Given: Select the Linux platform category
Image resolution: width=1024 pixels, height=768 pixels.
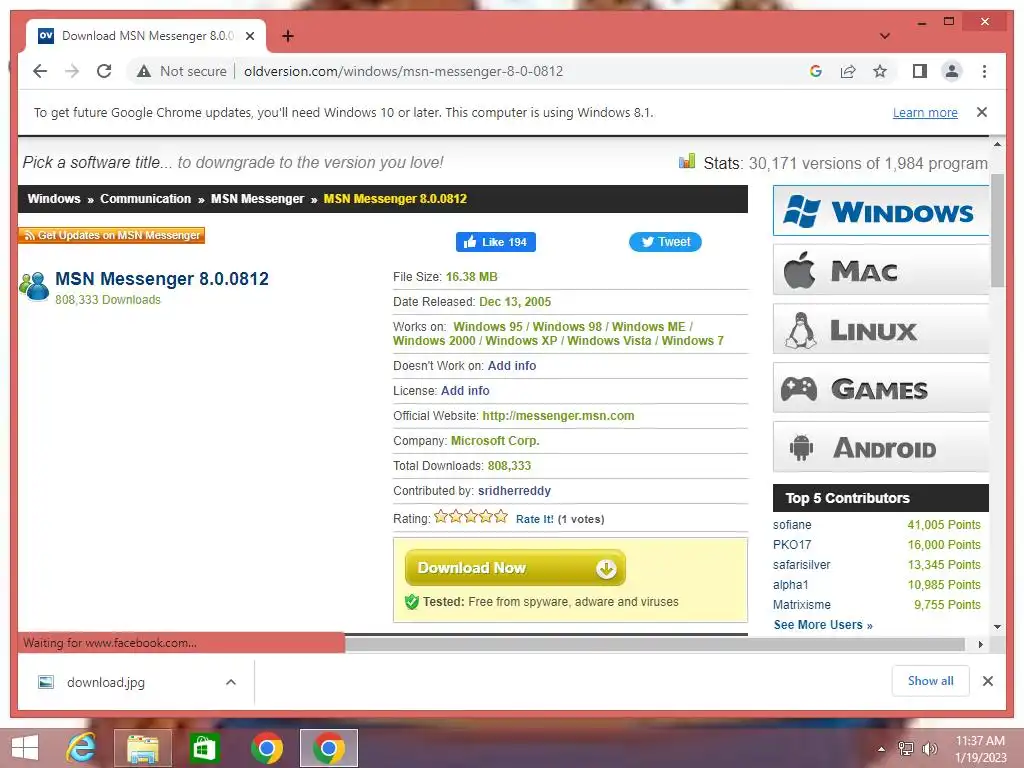Looking at the screenshot, I should coord(881,330).
